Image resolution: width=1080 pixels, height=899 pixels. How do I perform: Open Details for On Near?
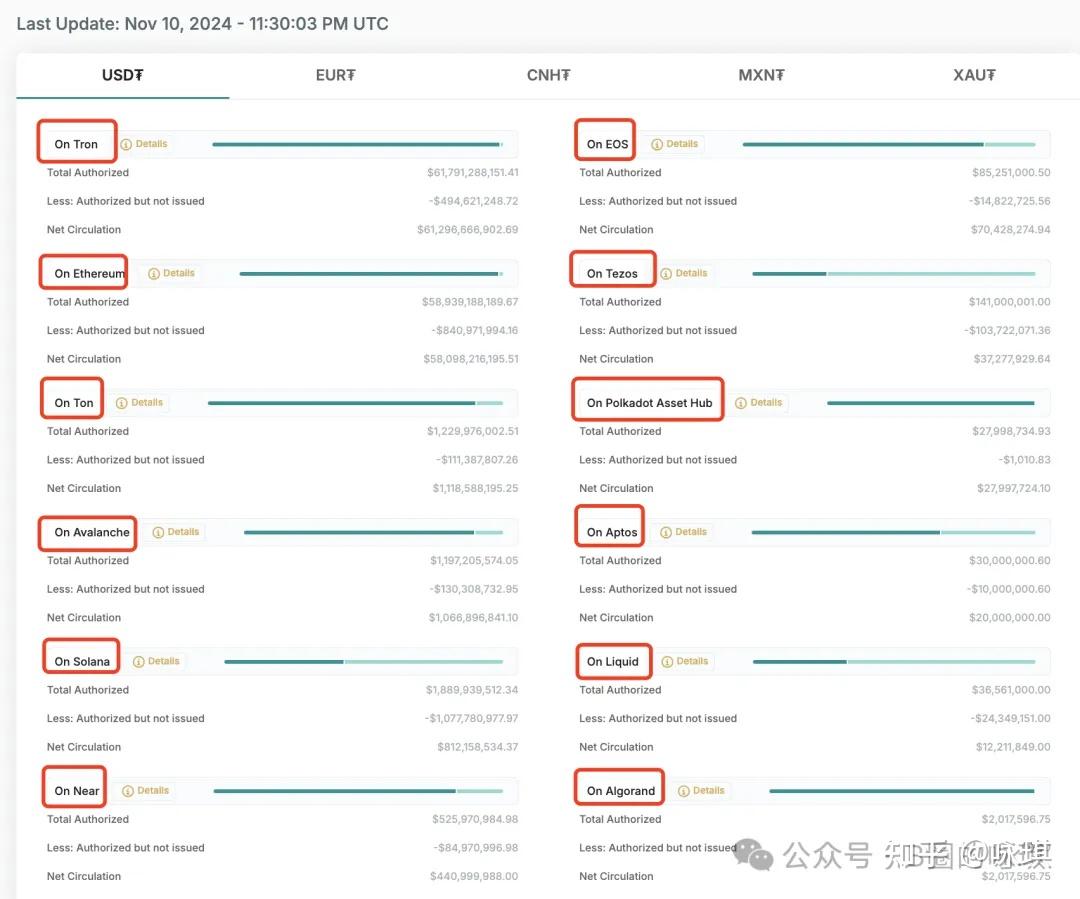(145, 791)
